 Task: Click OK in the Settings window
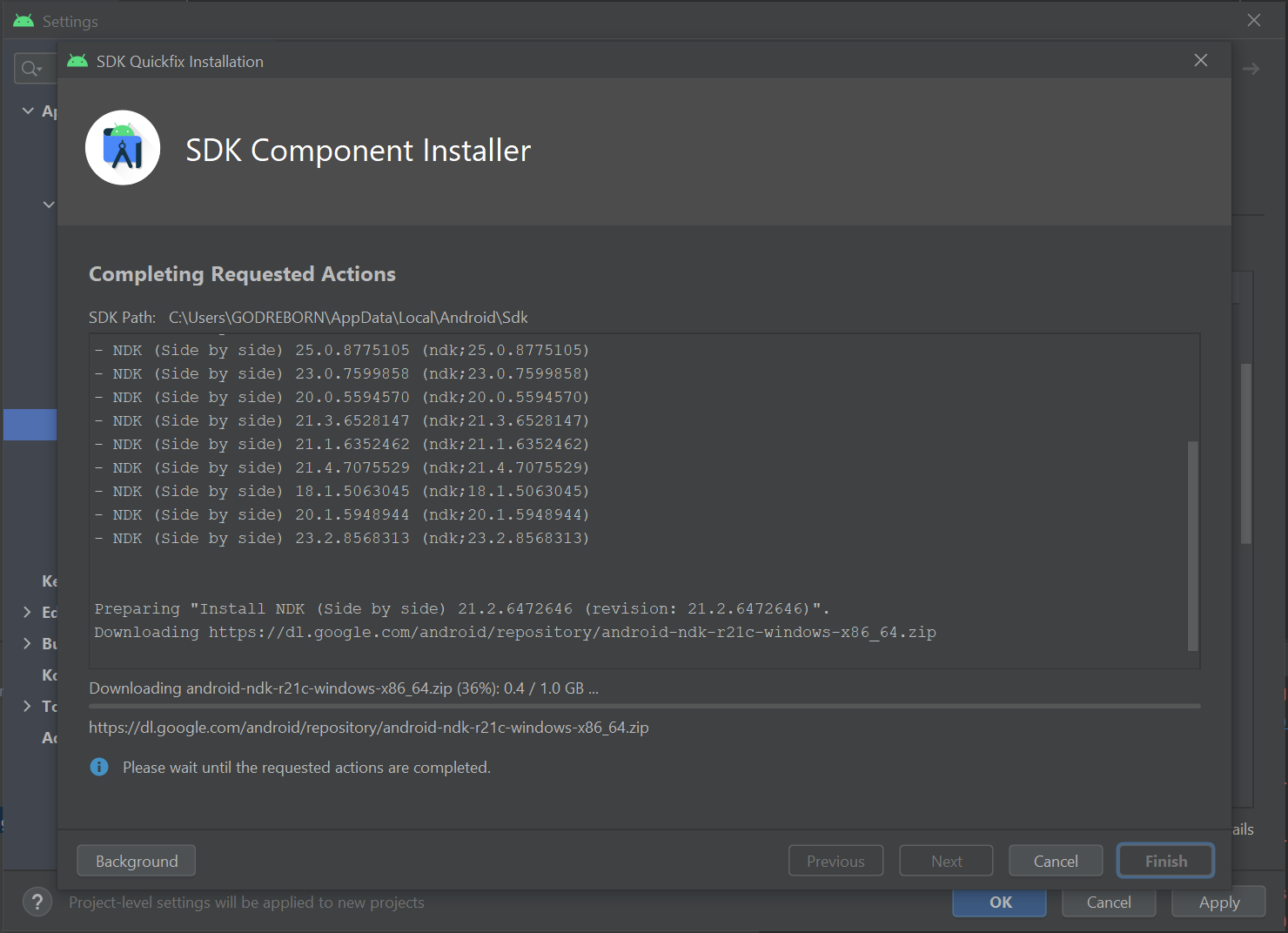click(x=1000, y=903)
